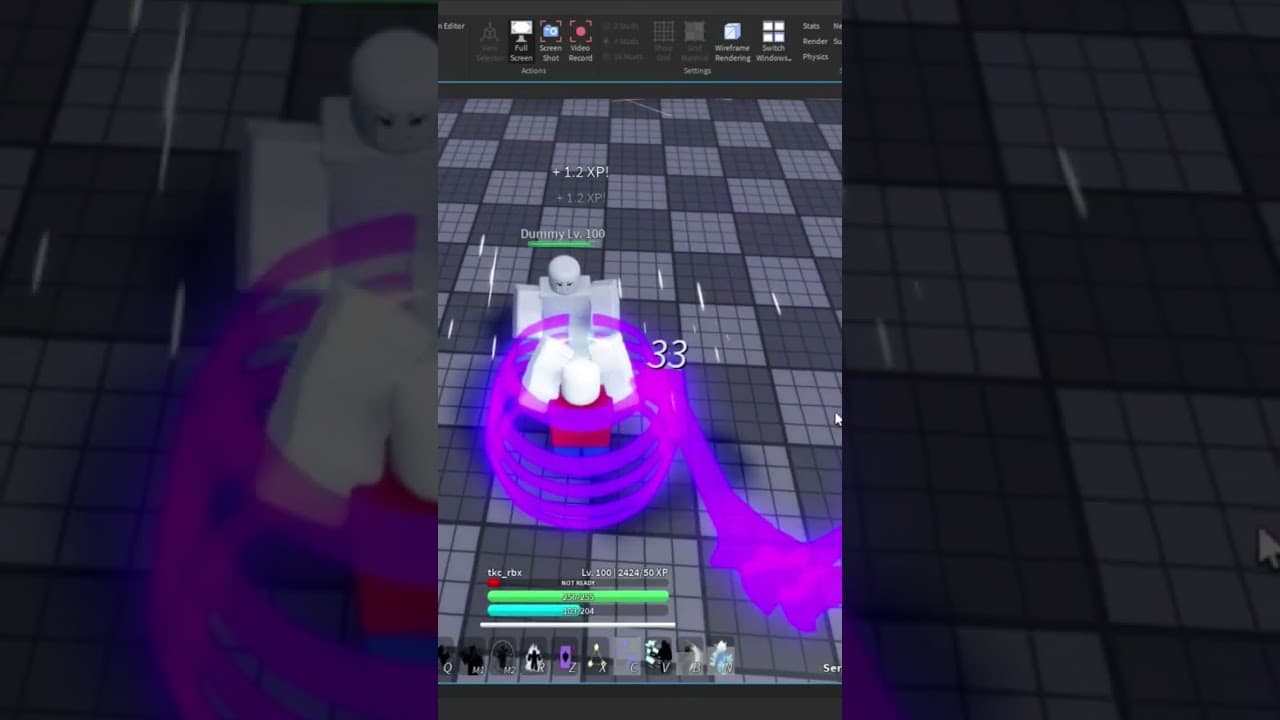Image resolution: width=1280 pixels, height=720 pixels.
Task: Activate the N ability slot
Action: [x=721, y=657]
